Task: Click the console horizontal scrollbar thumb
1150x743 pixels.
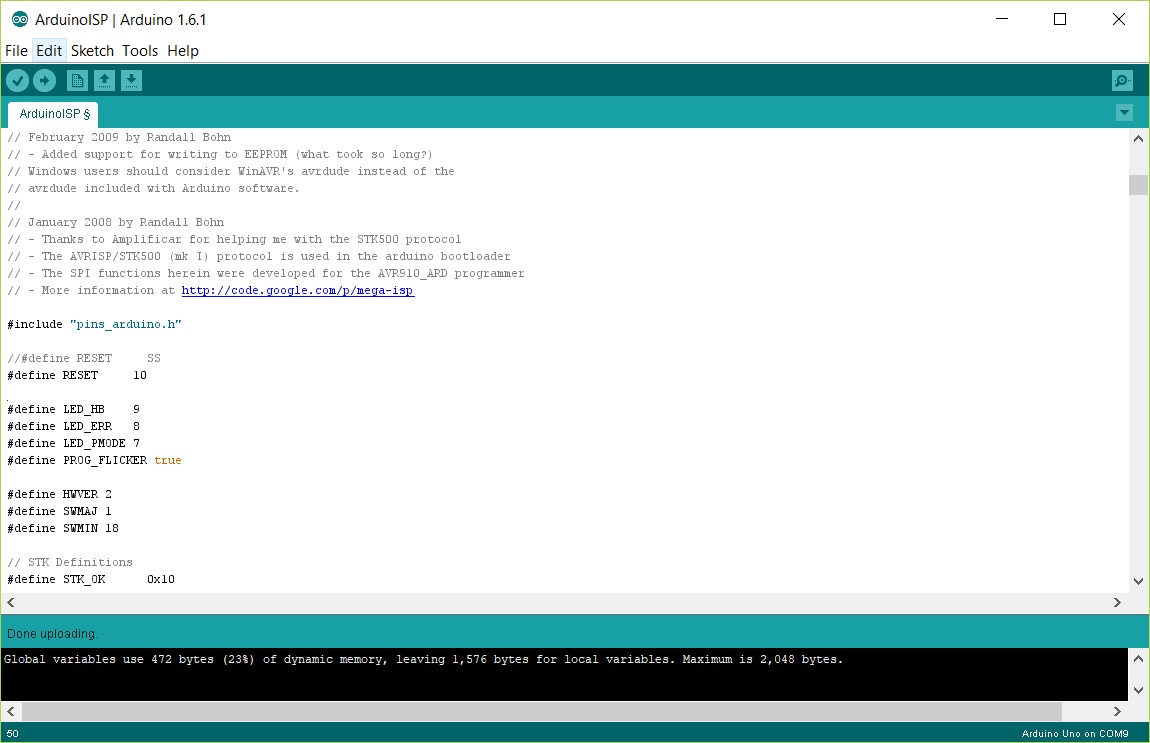Action: tap(542, 711)
